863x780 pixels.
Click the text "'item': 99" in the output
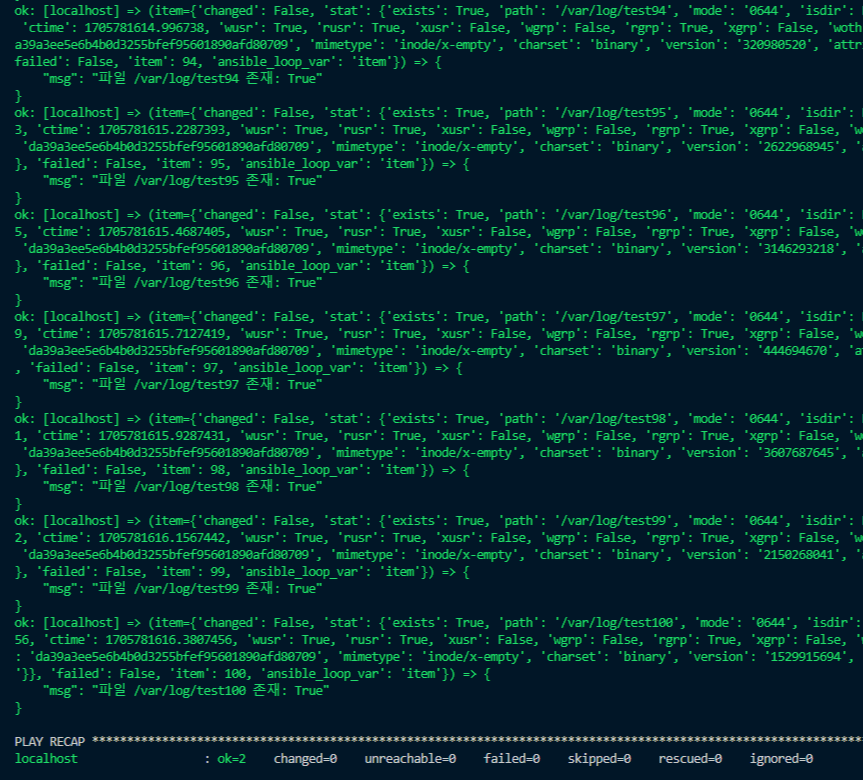(189, 571)
